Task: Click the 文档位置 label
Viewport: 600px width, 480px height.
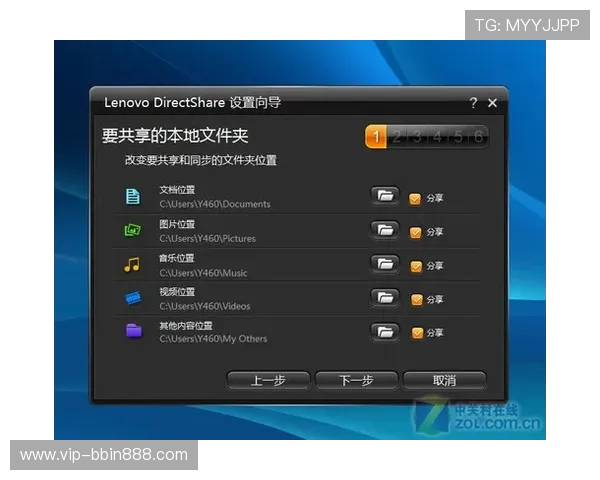Action: coord(177,190)
